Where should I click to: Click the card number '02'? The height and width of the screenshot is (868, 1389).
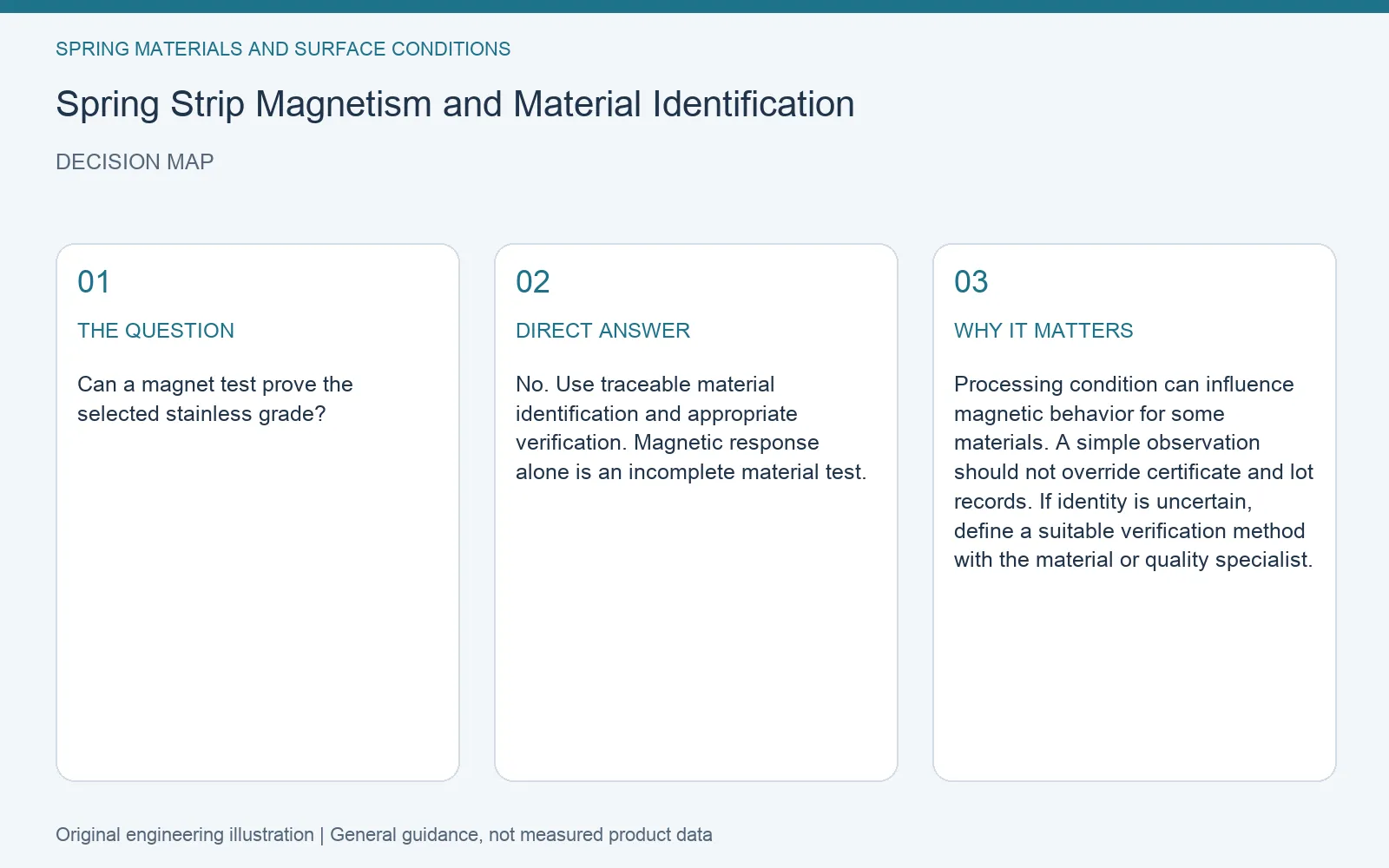532,282
